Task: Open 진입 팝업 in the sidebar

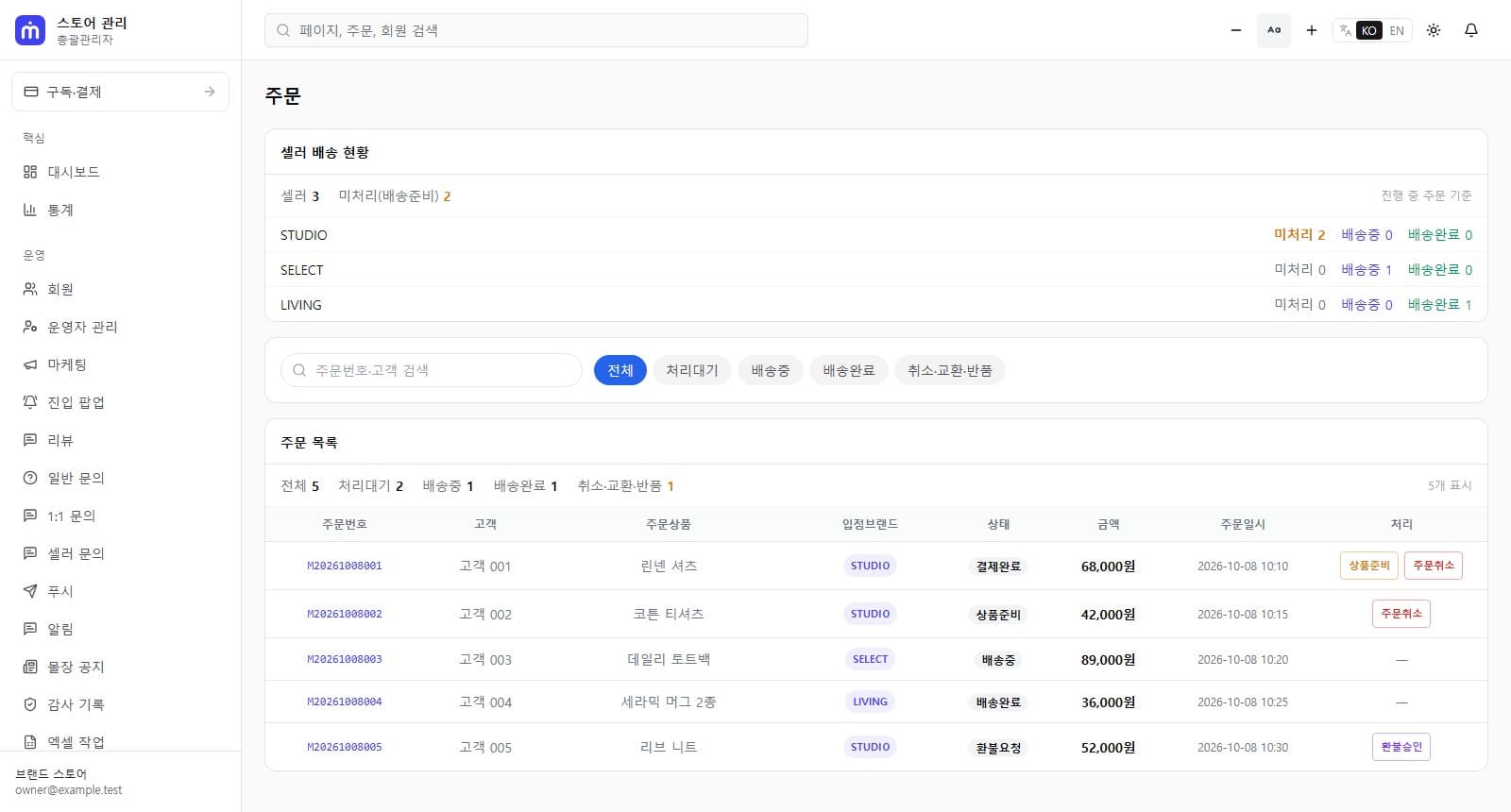Action: pos(120,402)
